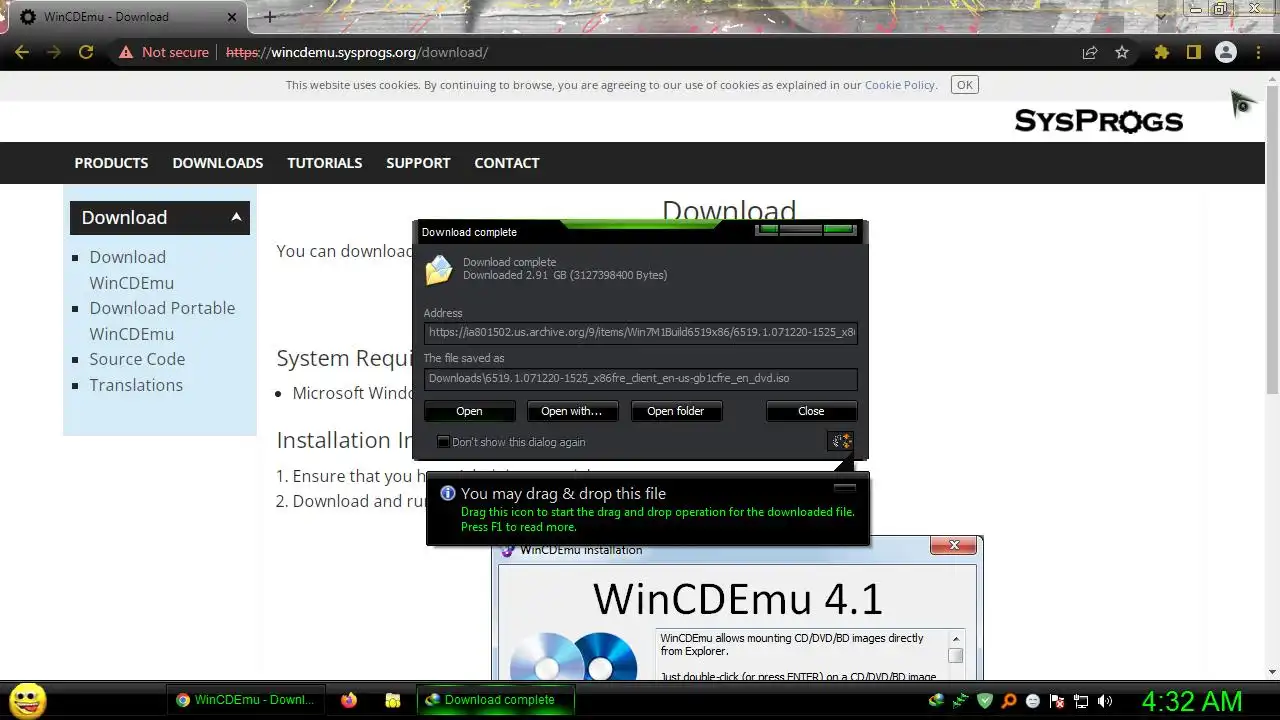The width and height of the screenshot is (1280, 720).
Task: Open the Chrome three-dot menu
Action: point(1257,52)
